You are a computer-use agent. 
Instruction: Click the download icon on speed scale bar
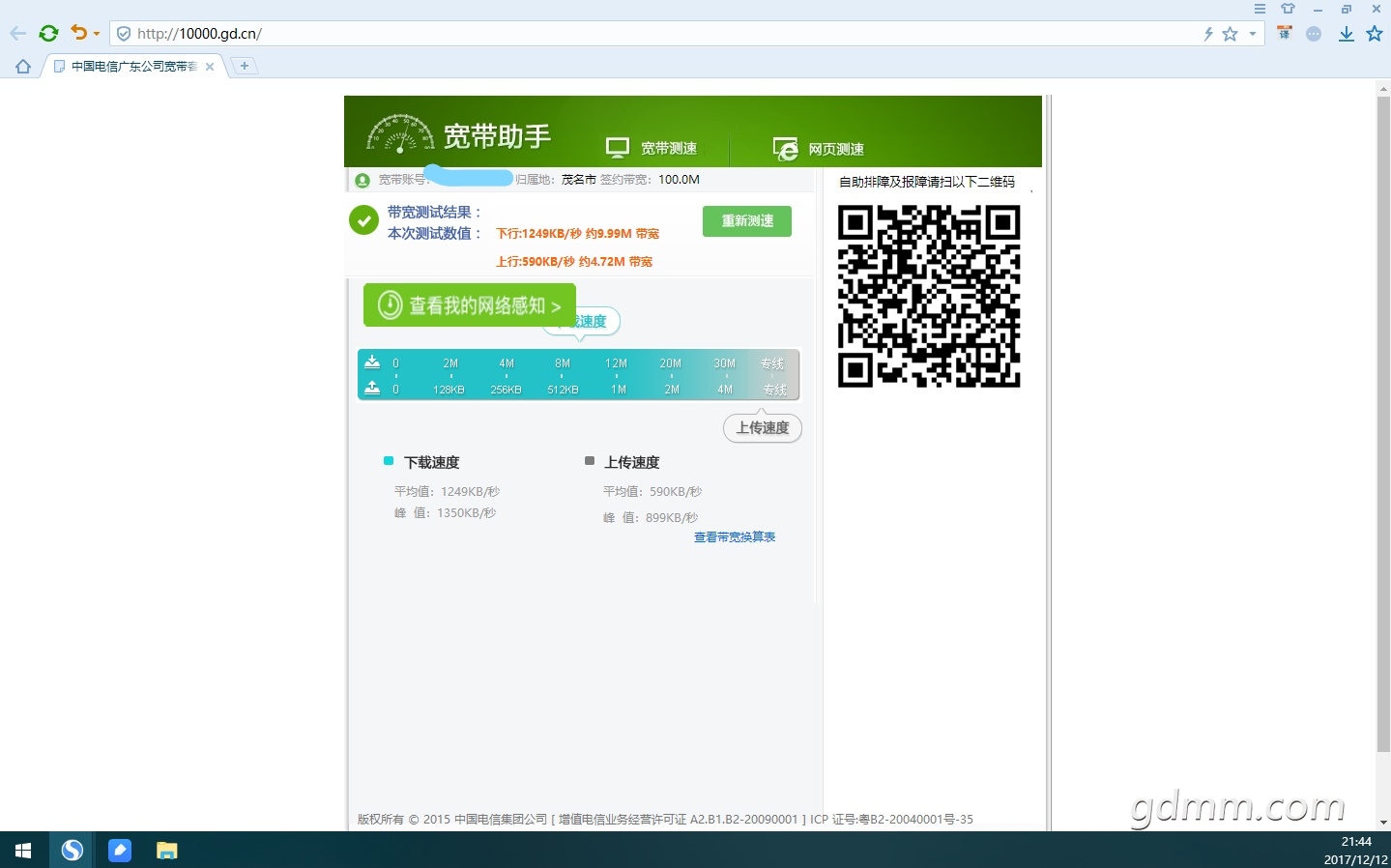[372, 362]
